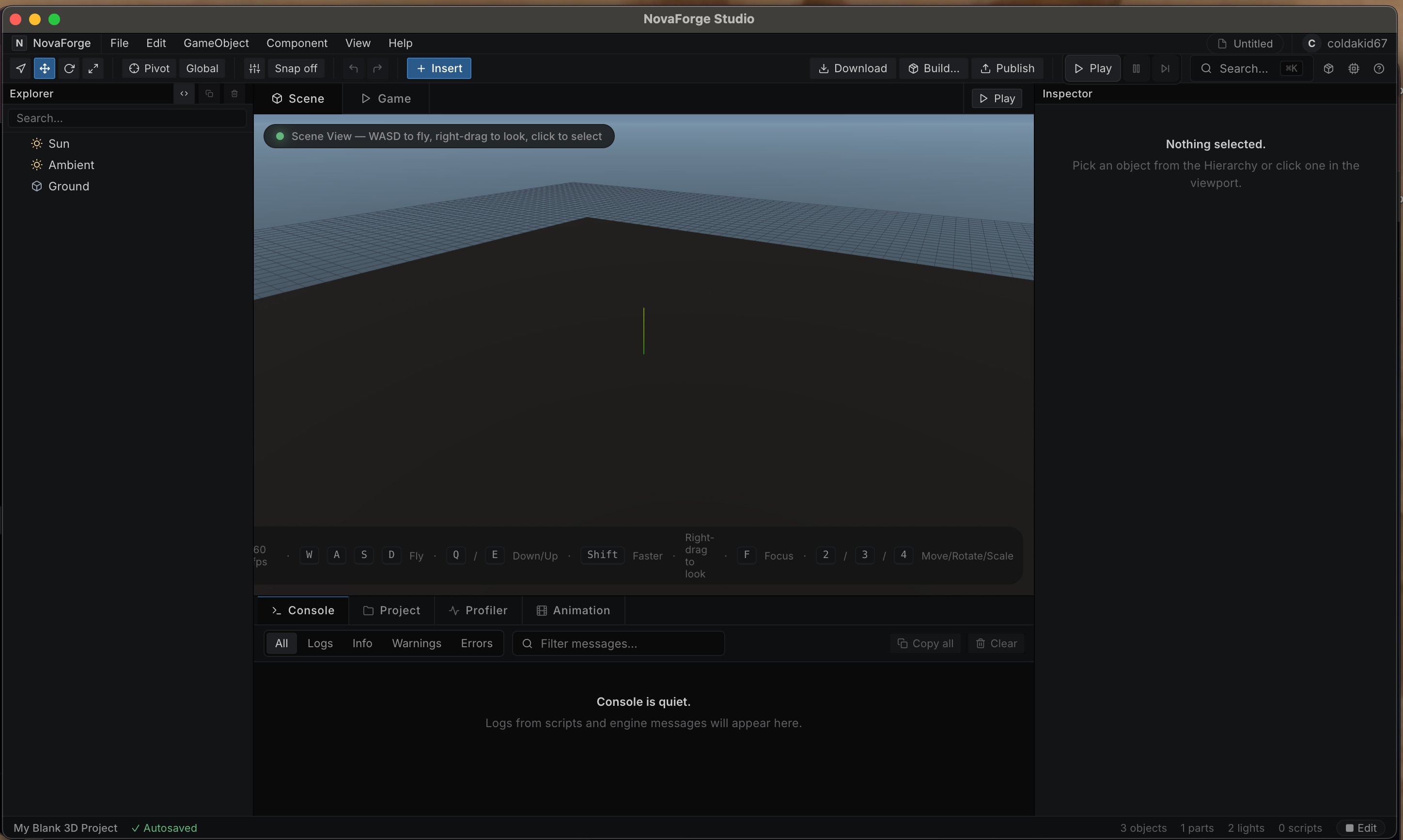Switch to the Game tab
This screenshot has height=840, width=1403.
point(386,98)
